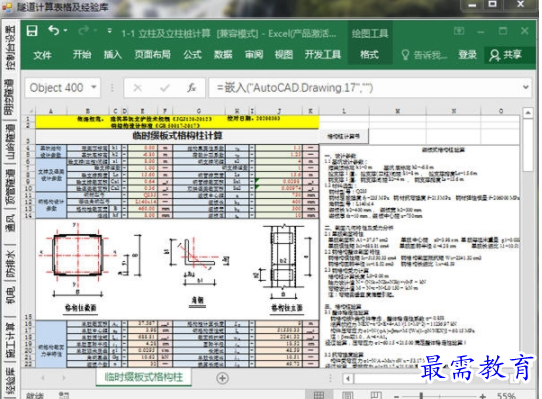542x399 pixels.
Task: Click the next sheet navigation arrow
Action: click(64, 378)
